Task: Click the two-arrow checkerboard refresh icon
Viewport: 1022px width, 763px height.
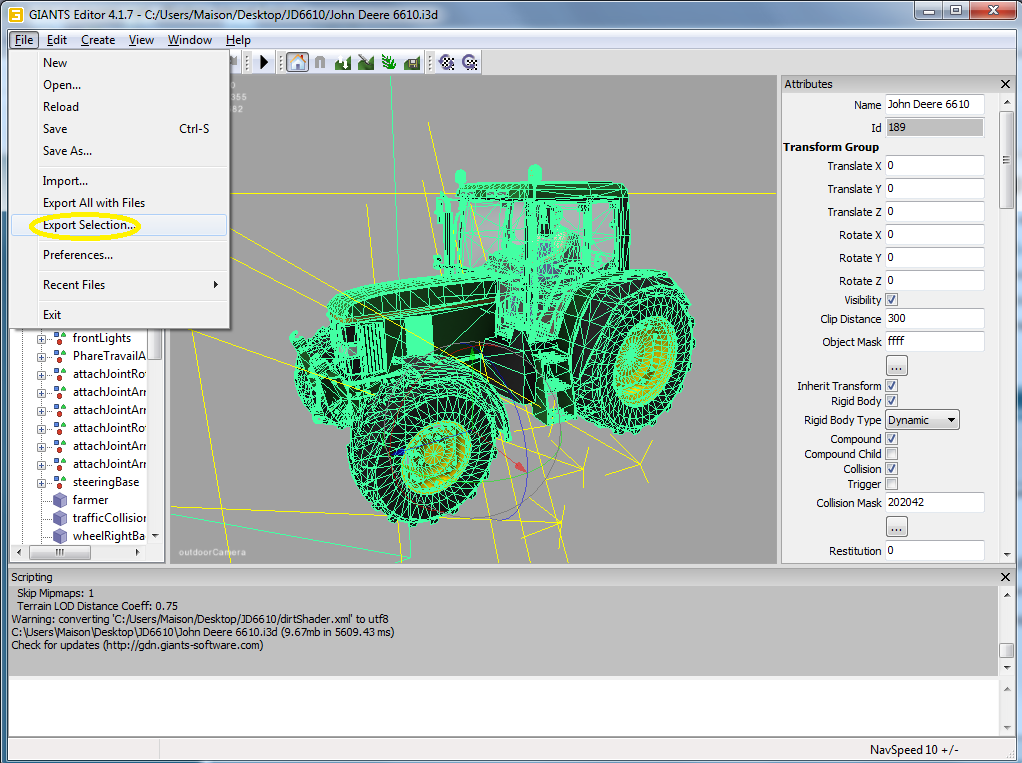Action: (x=446, y=63)
